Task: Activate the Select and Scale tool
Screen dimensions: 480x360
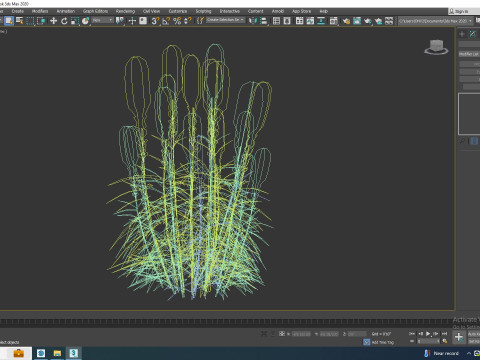Action: tap(75, 21)
